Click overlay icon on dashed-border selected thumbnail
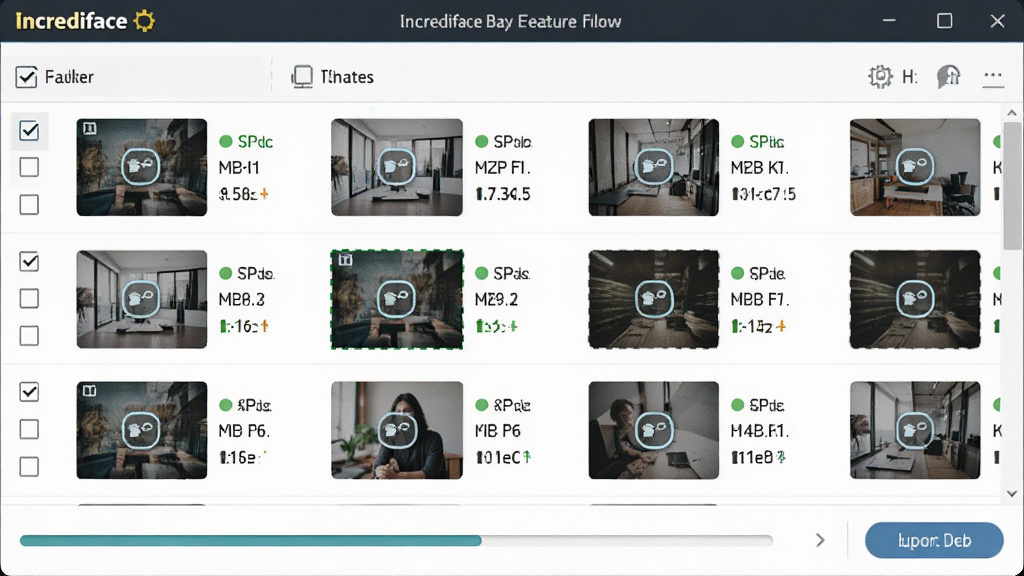 click(396, 298)
